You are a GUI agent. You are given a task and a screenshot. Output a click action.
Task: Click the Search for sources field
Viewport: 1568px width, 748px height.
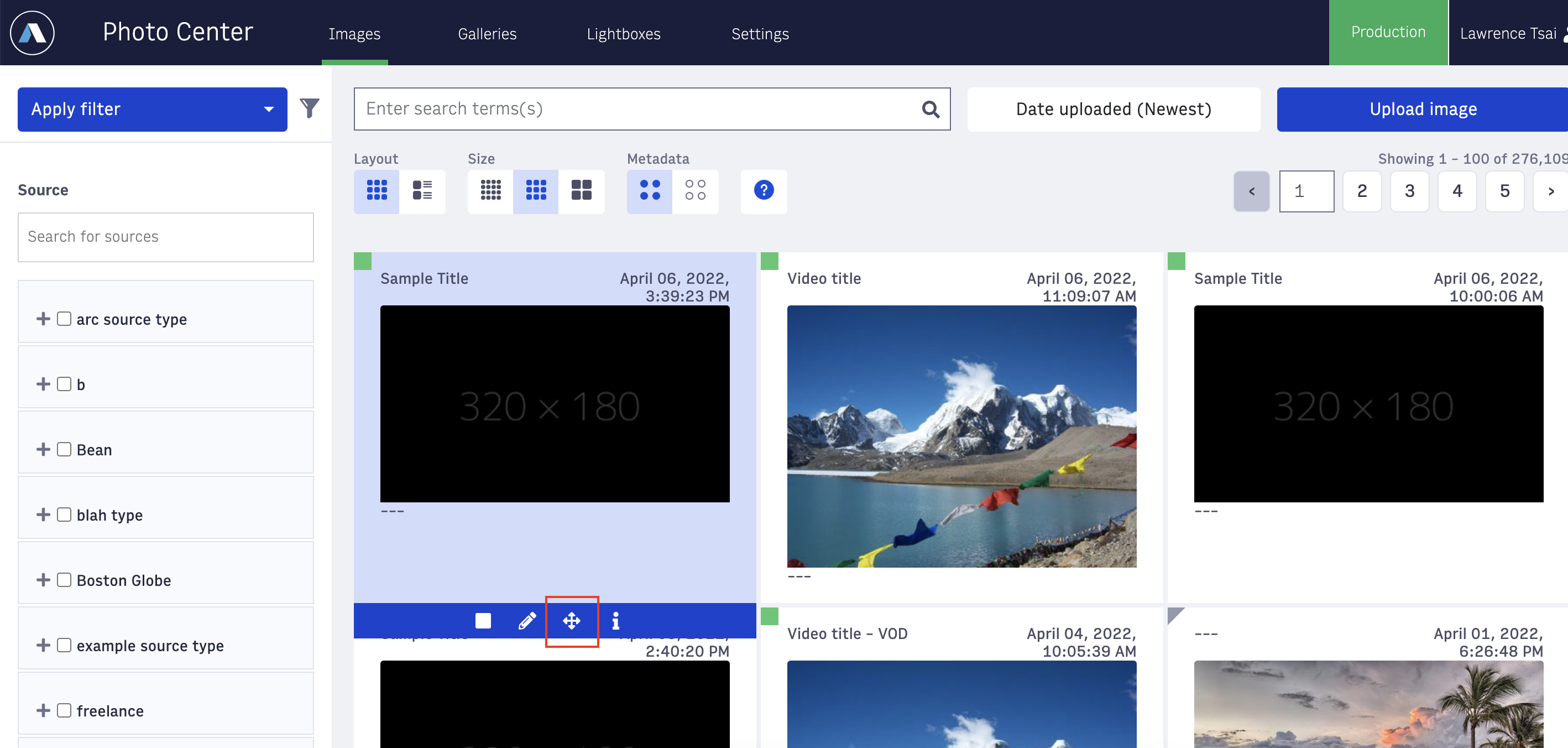(x=165, y=237)
